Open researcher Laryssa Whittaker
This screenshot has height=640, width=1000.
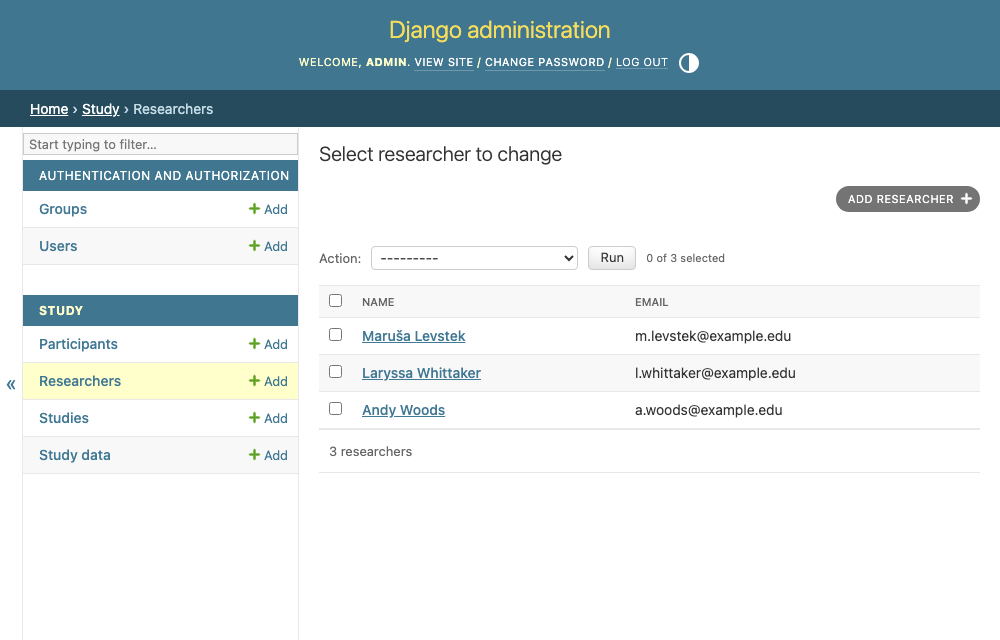(x=422, y=373)
